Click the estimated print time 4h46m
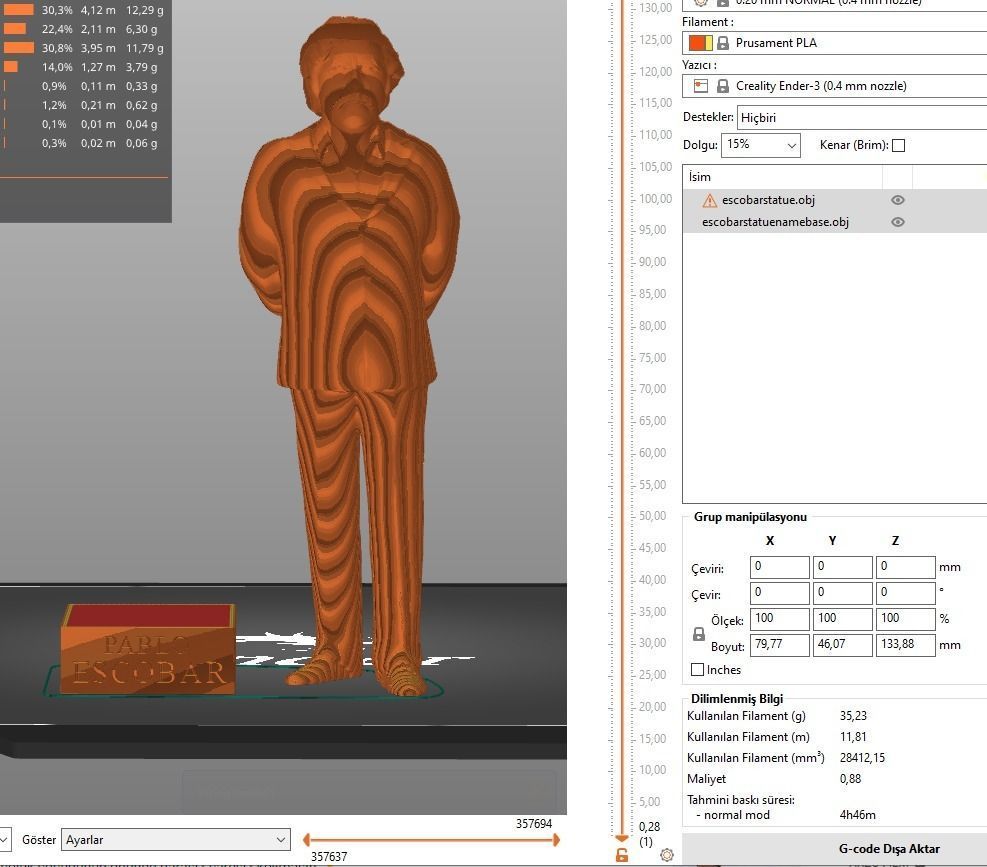The width and height of the screenshot is (987, 867). [x=858, y=815]
